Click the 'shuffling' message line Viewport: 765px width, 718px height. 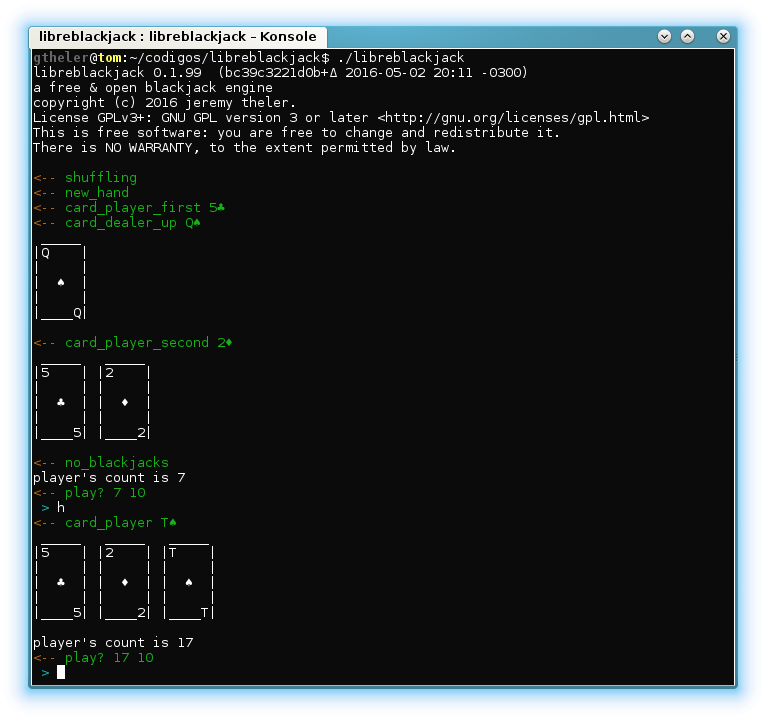pyautogui.click(x=85, y=178)
